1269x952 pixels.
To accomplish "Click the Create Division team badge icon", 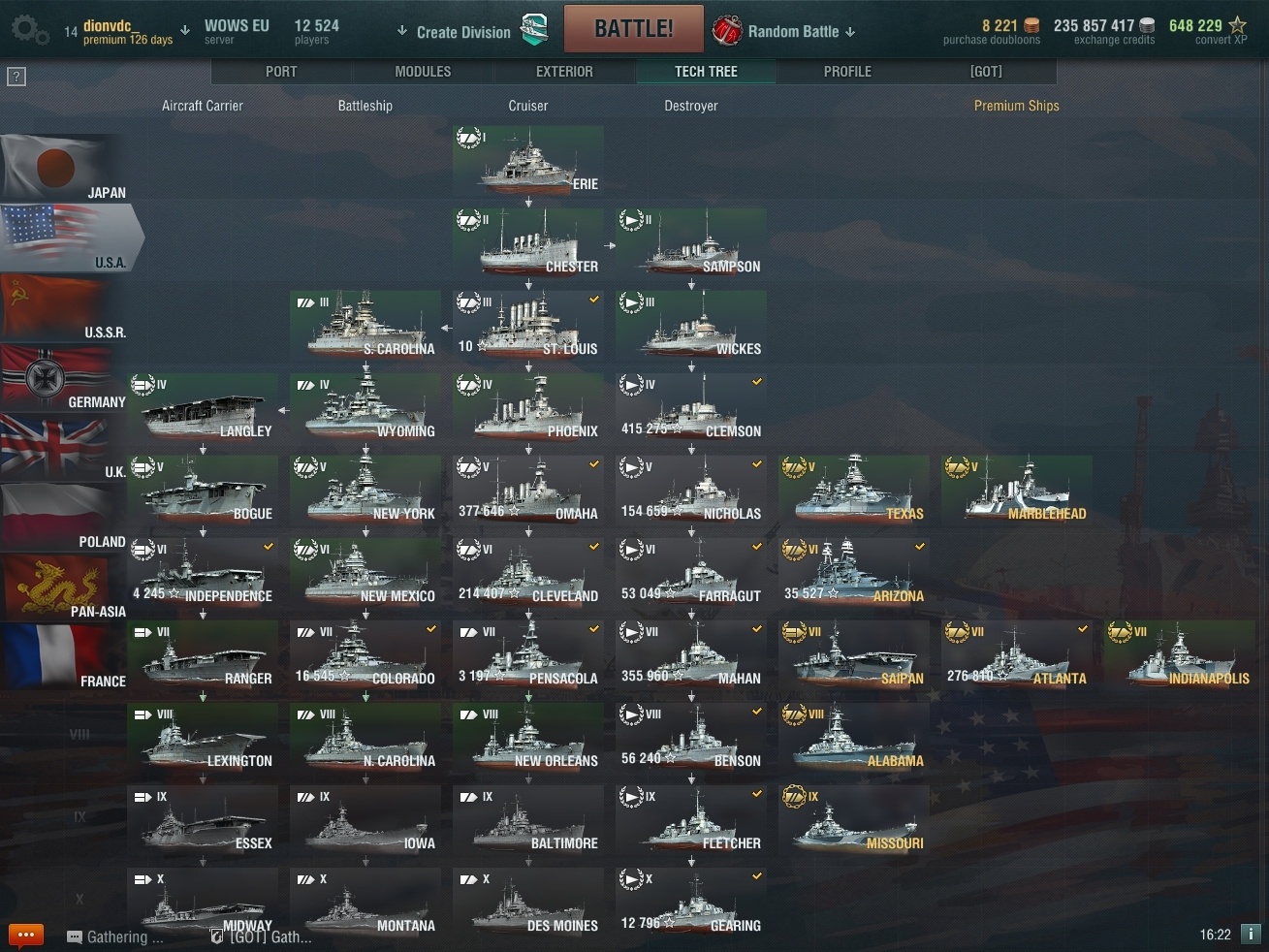I will click(534, 30).
